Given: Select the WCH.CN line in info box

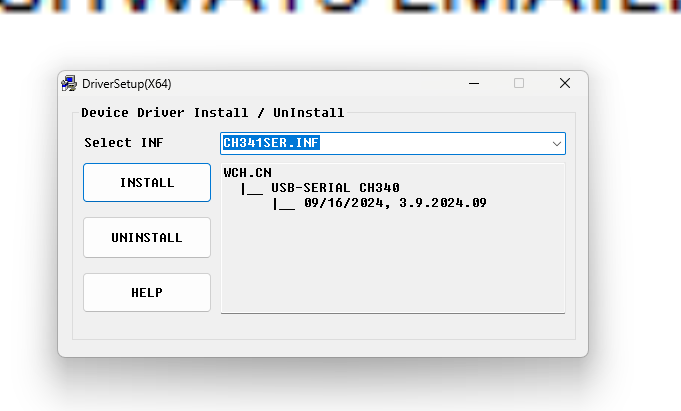Looking at the screenshot, I should tap(248, 172).
